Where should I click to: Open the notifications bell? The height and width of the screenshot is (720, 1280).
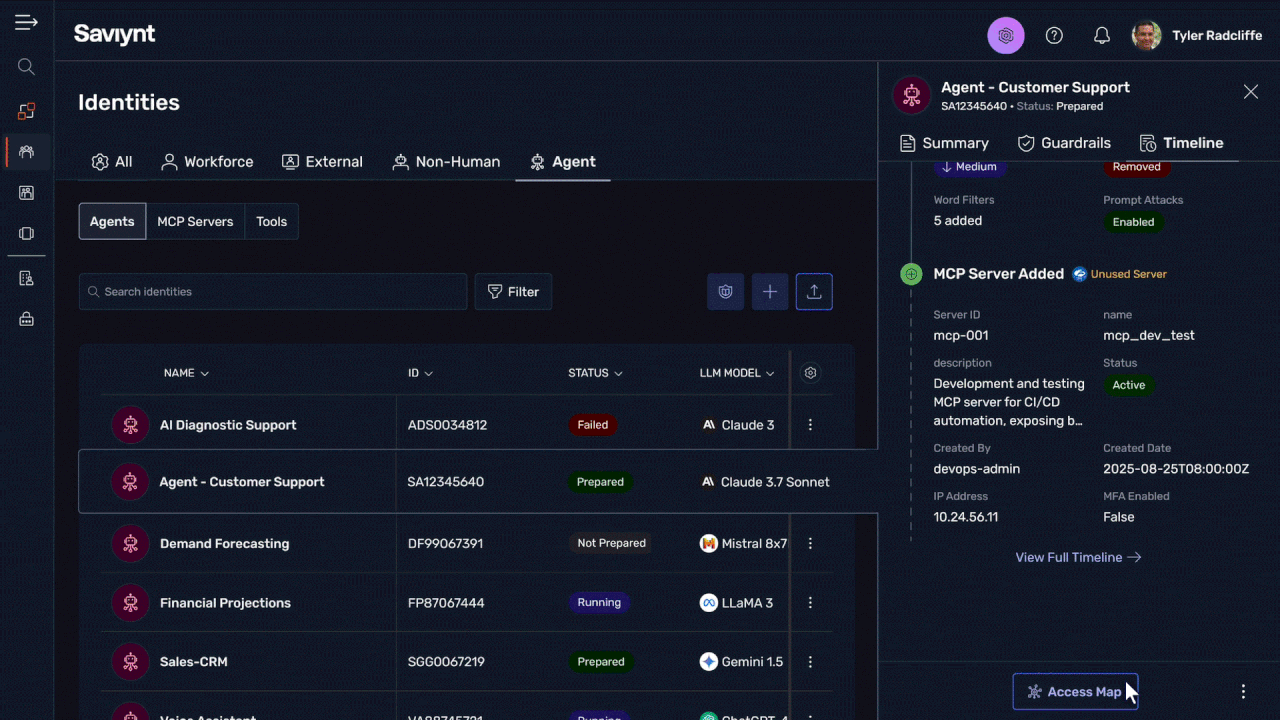point(1101,36)
